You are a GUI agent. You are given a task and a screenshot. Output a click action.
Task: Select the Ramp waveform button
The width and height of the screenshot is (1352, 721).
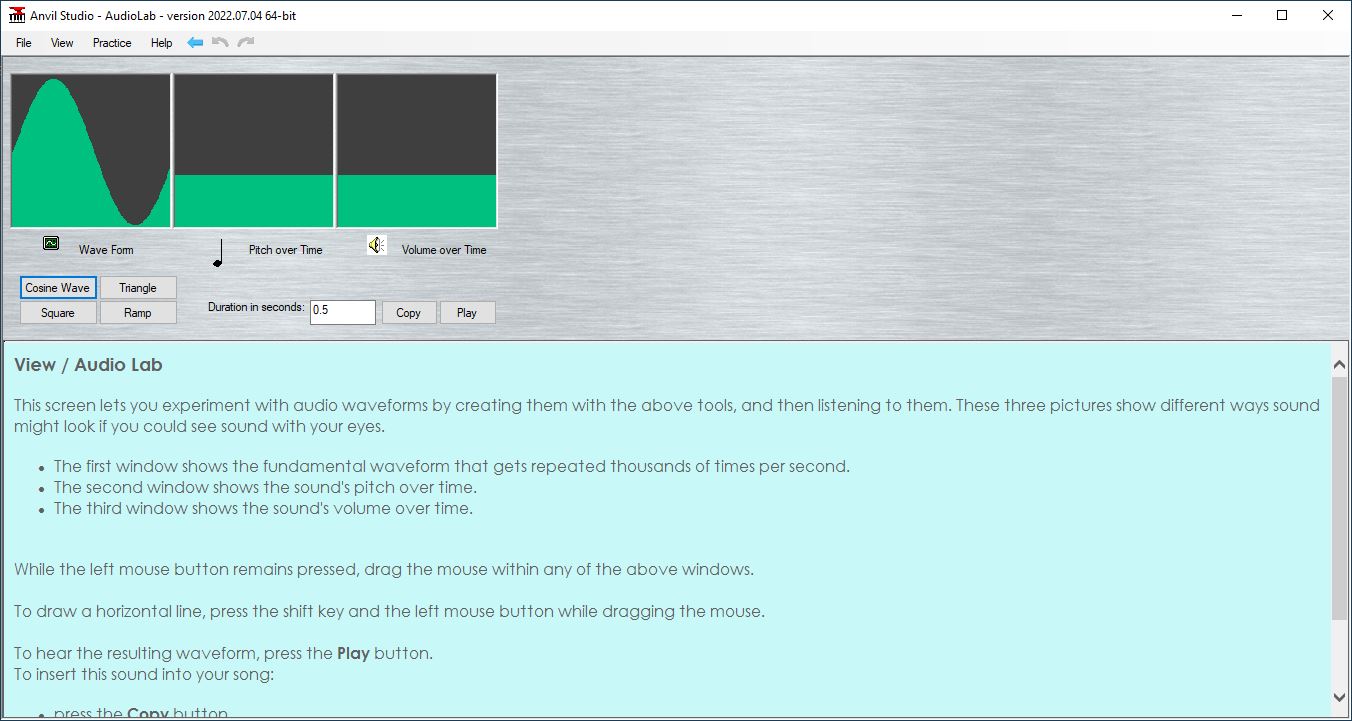(x=138, y=313)
